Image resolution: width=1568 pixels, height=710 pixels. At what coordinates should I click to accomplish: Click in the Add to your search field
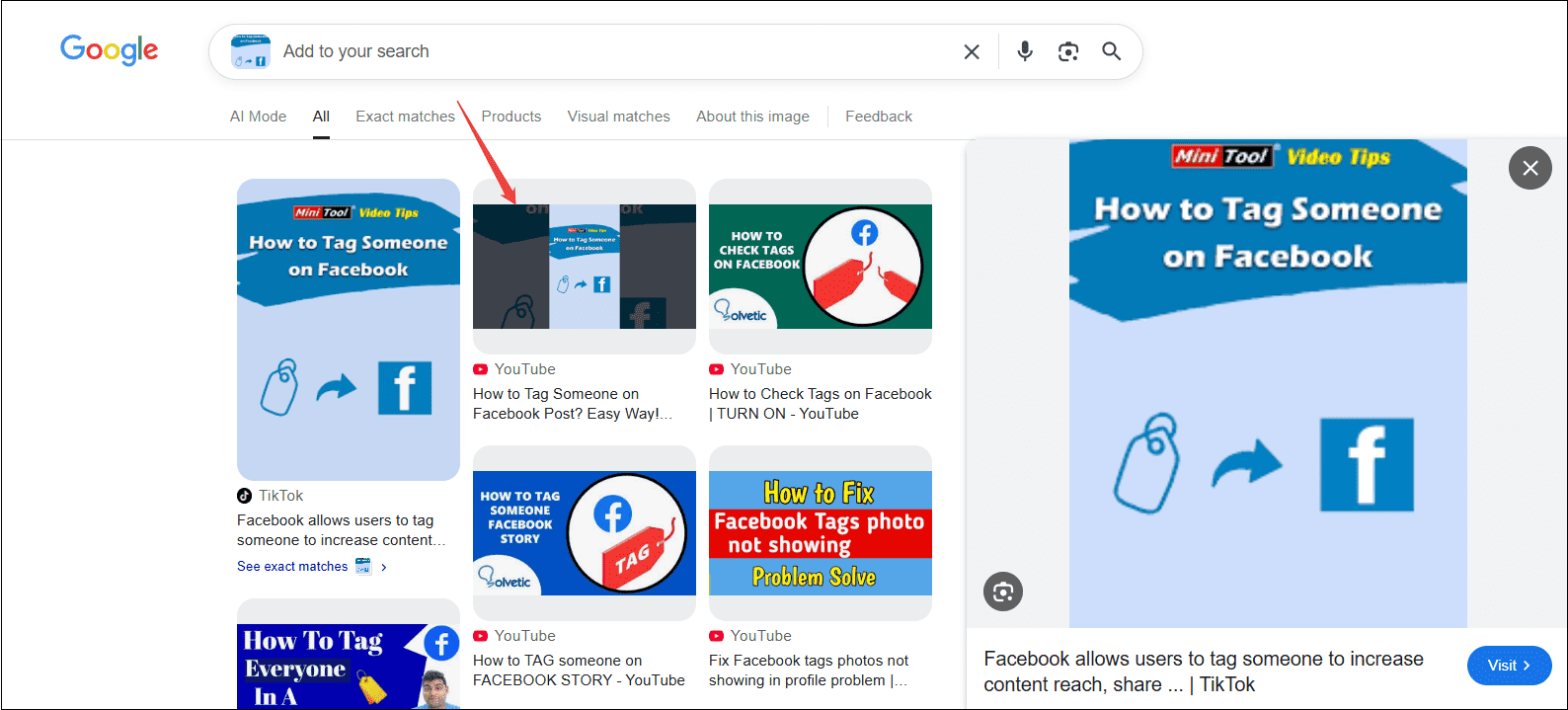click(612, 51)
